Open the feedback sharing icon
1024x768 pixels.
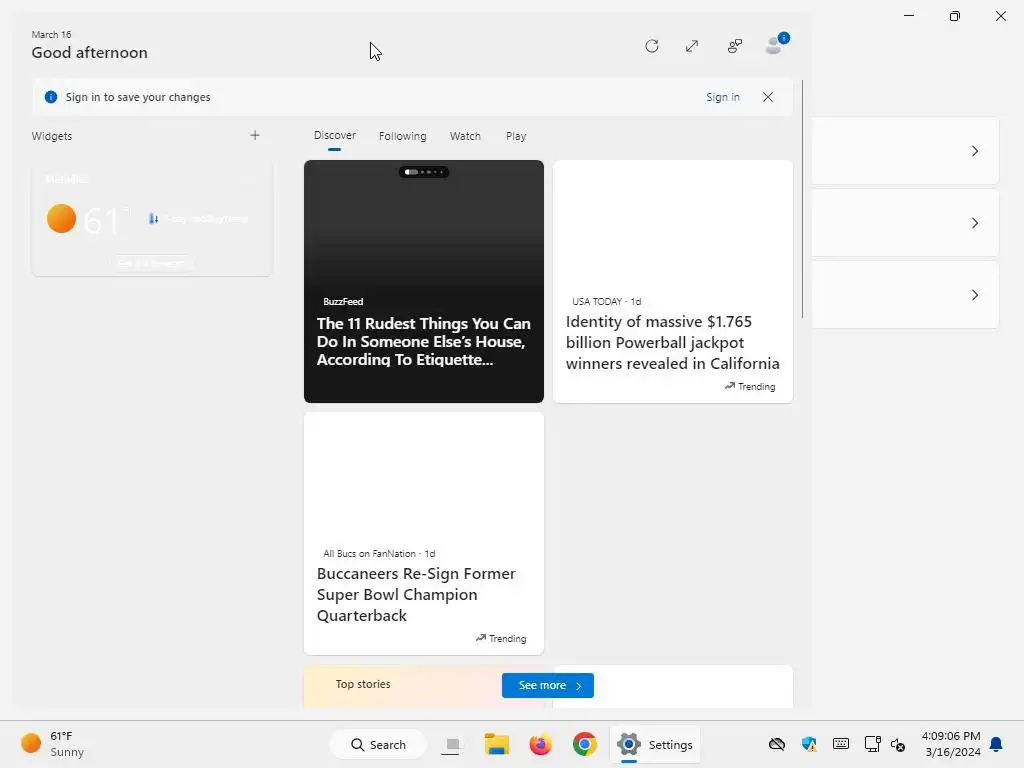click(735, 46)
